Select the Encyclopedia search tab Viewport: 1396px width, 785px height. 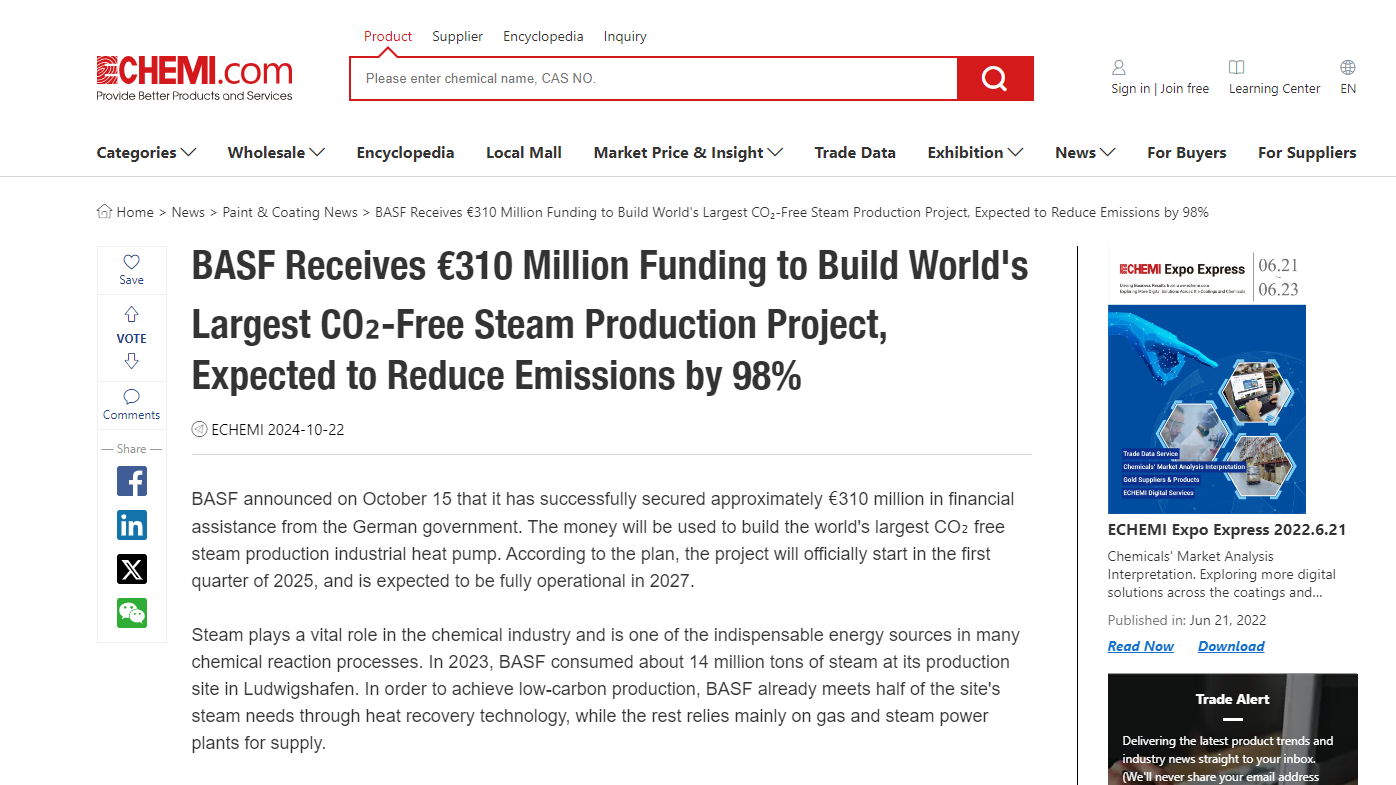pyautogui.click(x=543, y=36)
